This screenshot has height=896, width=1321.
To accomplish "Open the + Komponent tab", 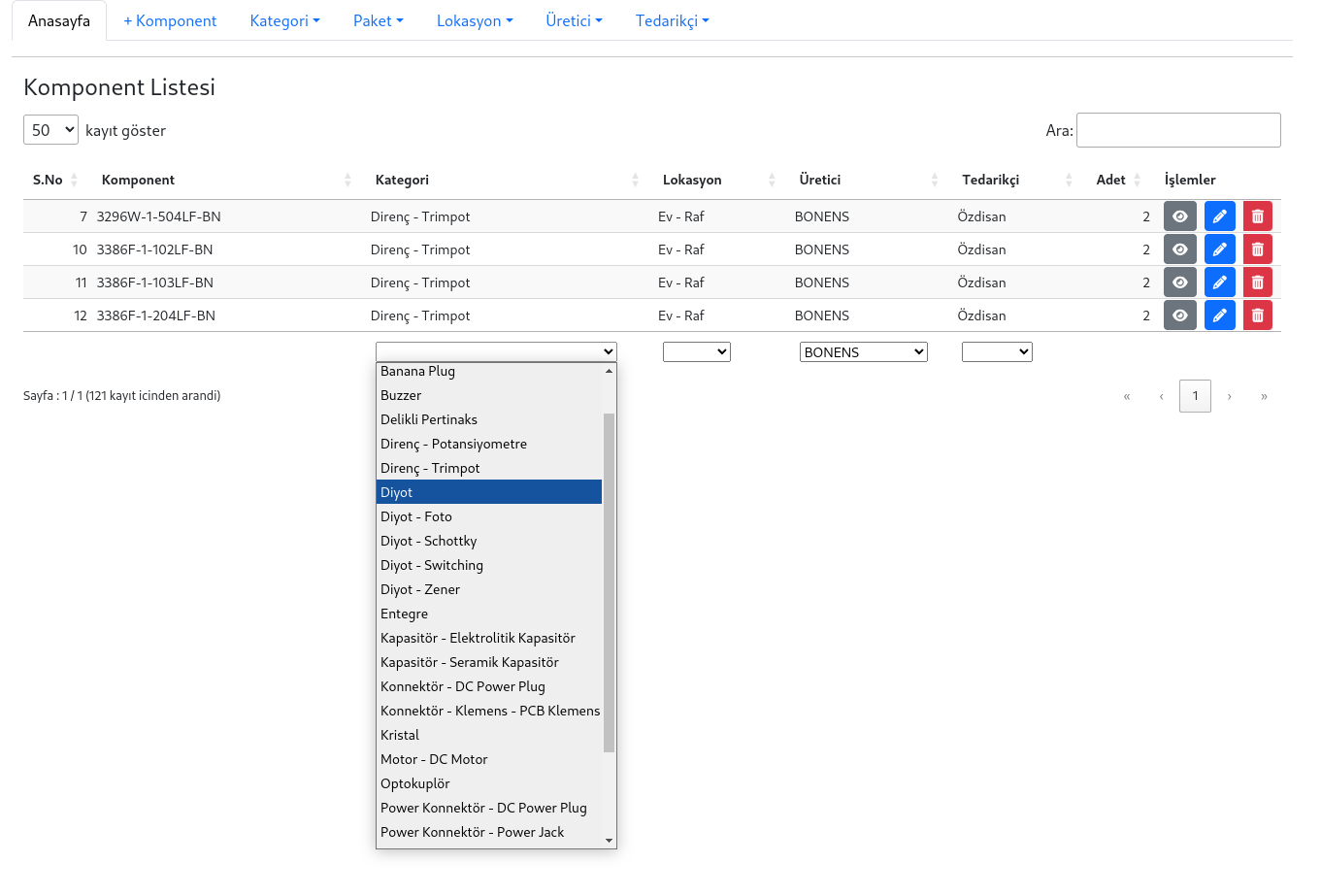I will (170, 20).
